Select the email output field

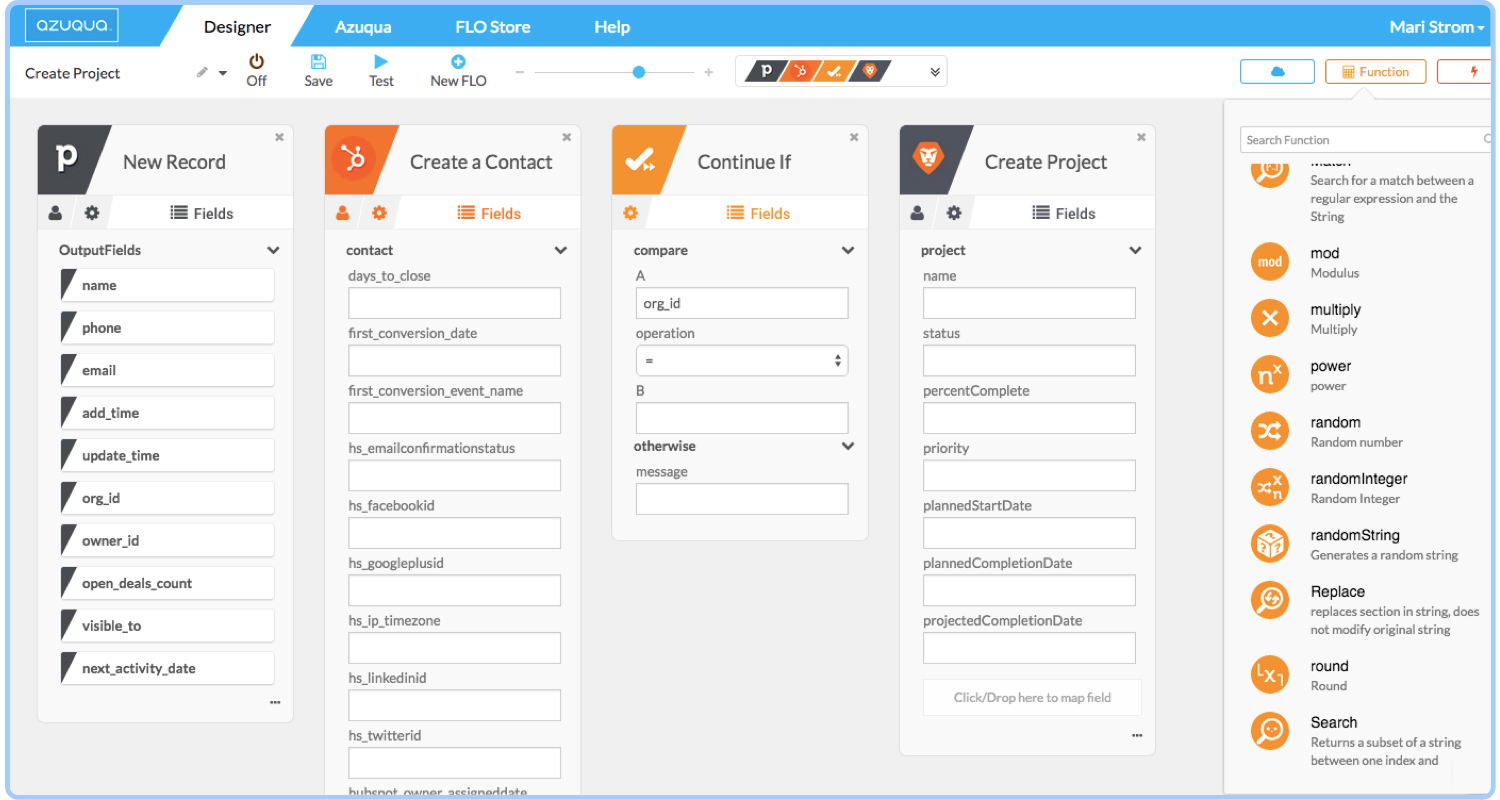[167, 370]
